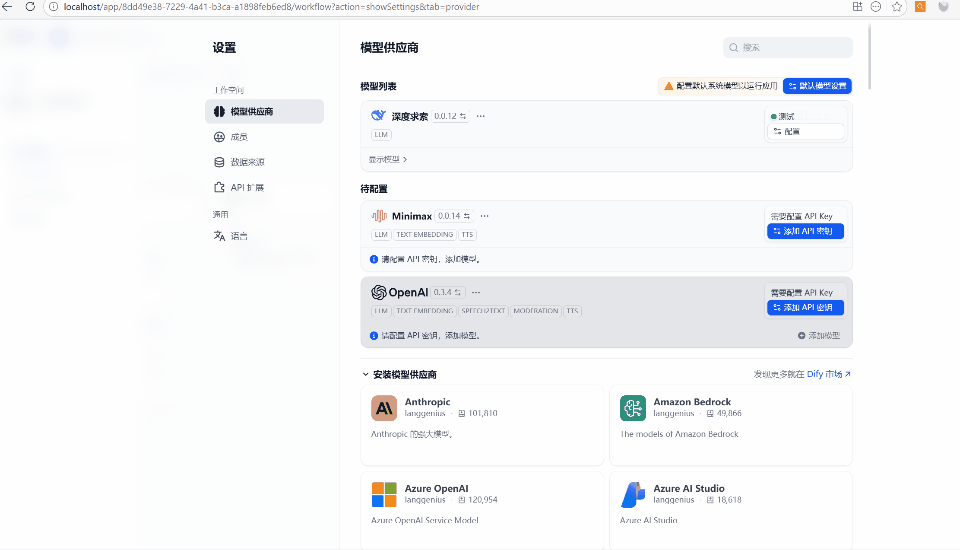
Task: Reload the page with the refresh icon
Action: 30,7
